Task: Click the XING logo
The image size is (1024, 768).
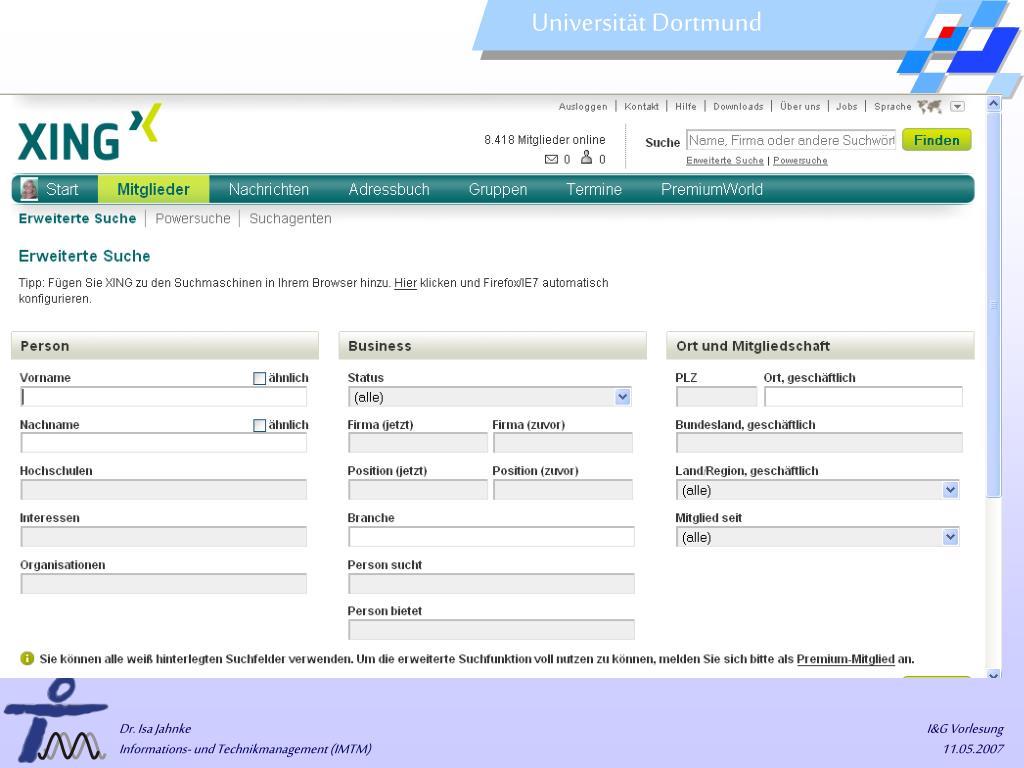Action: point(89,133)
